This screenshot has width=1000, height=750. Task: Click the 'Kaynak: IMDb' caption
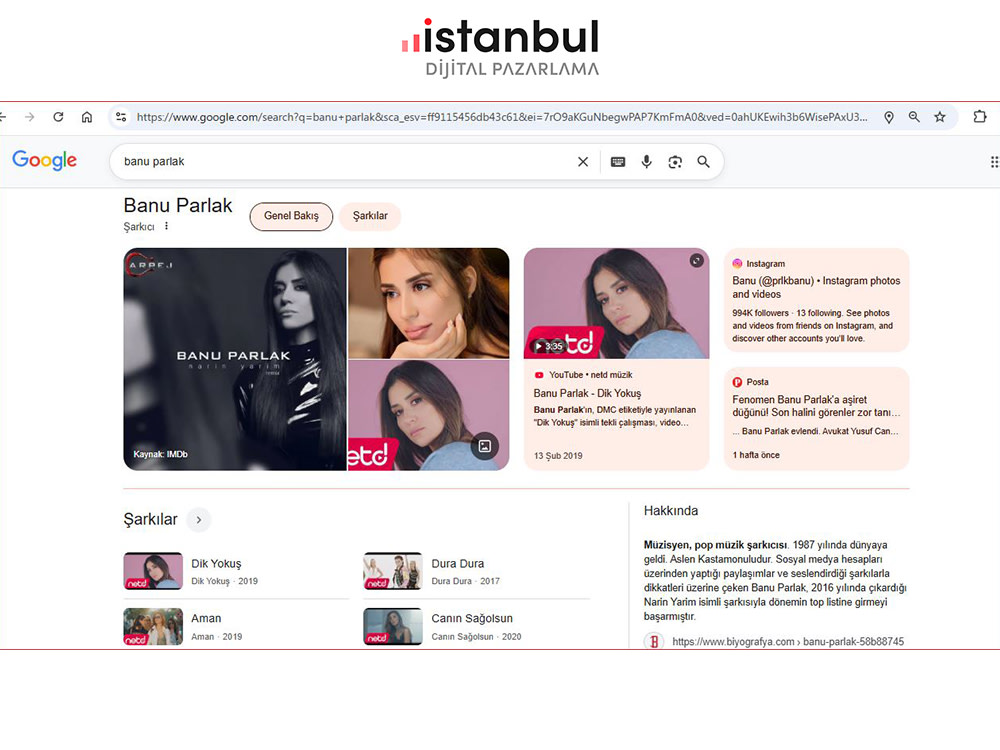[x=161, y=454]
